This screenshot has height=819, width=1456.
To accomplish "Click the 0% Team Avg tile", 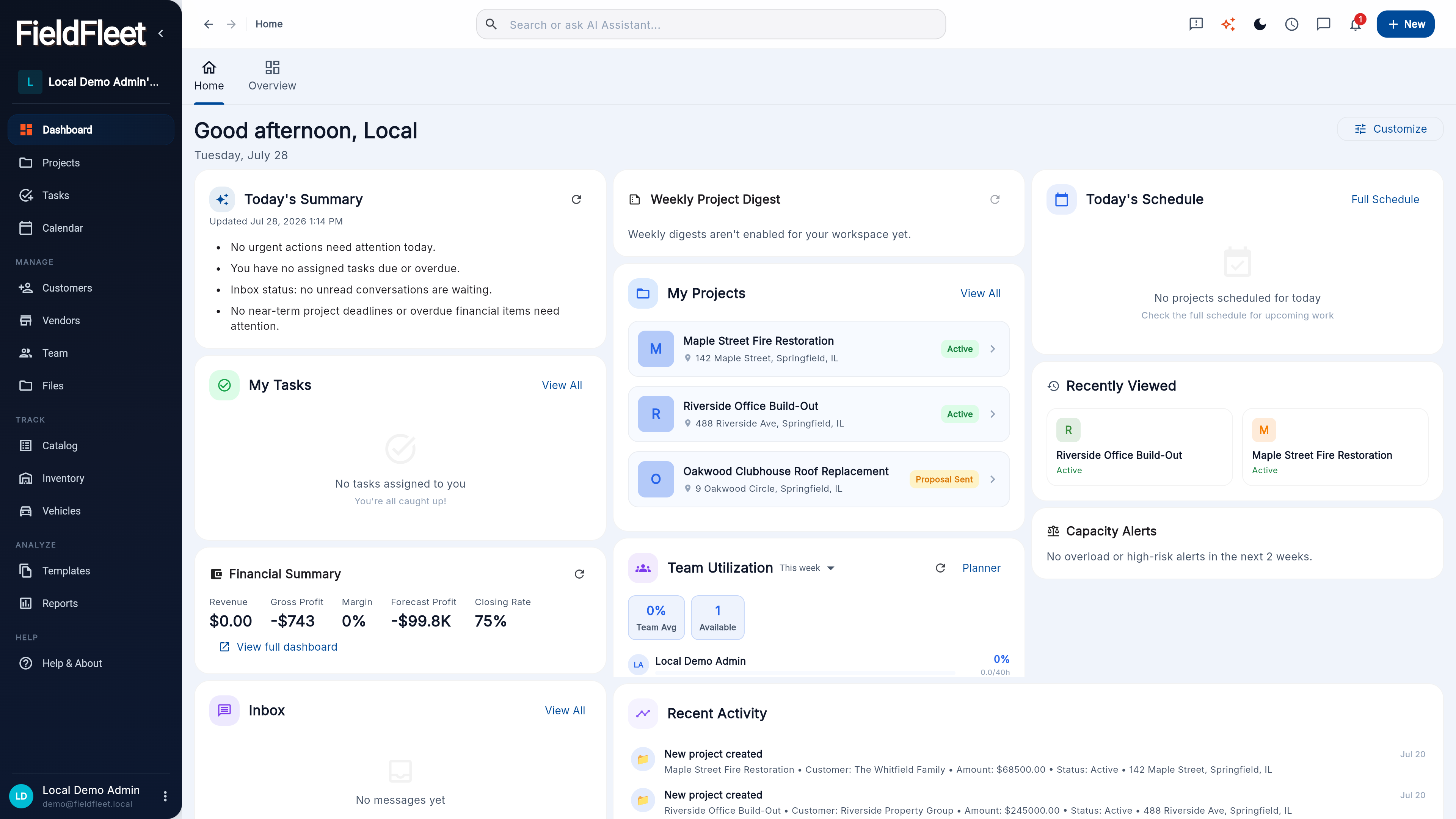I will pos(656,618).
